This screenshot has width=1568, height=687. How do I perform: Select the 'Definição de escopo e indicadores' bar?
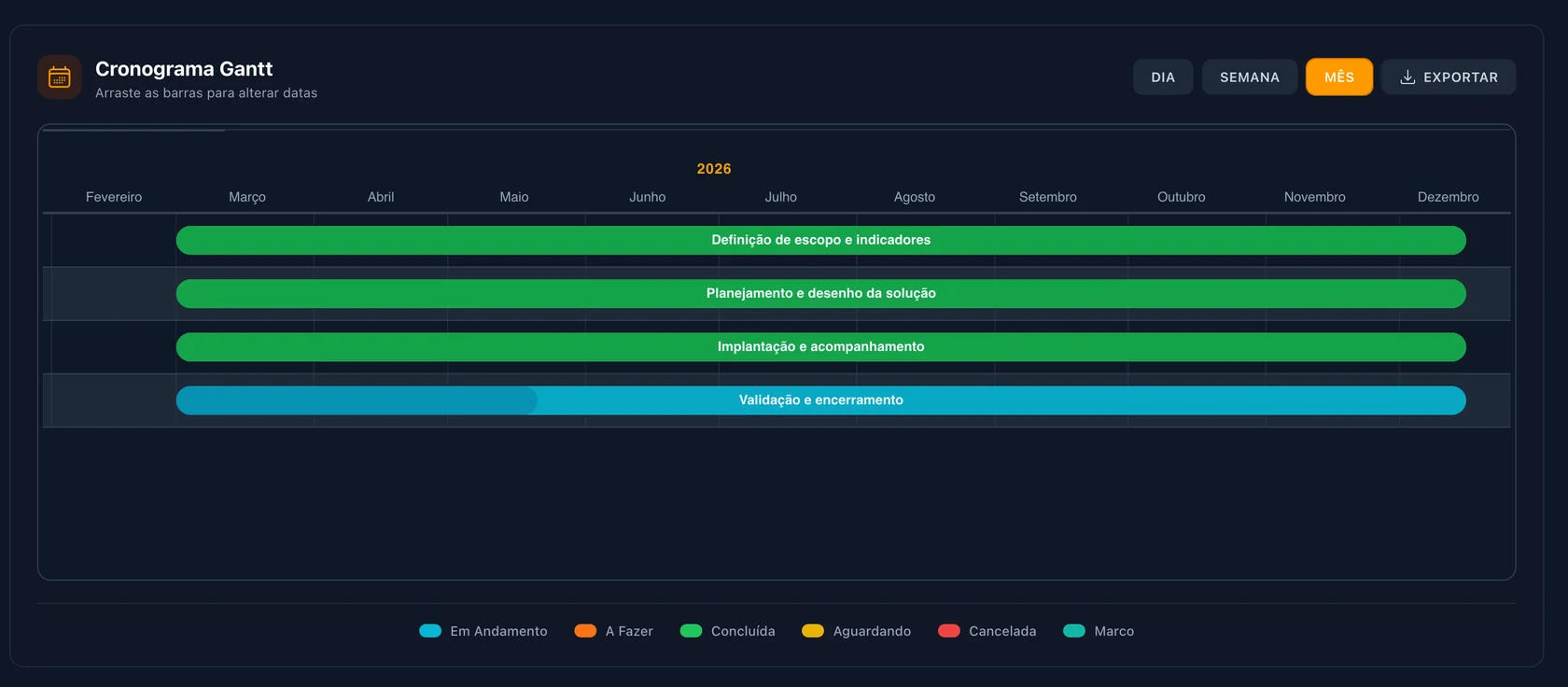[x=821, y=240]
